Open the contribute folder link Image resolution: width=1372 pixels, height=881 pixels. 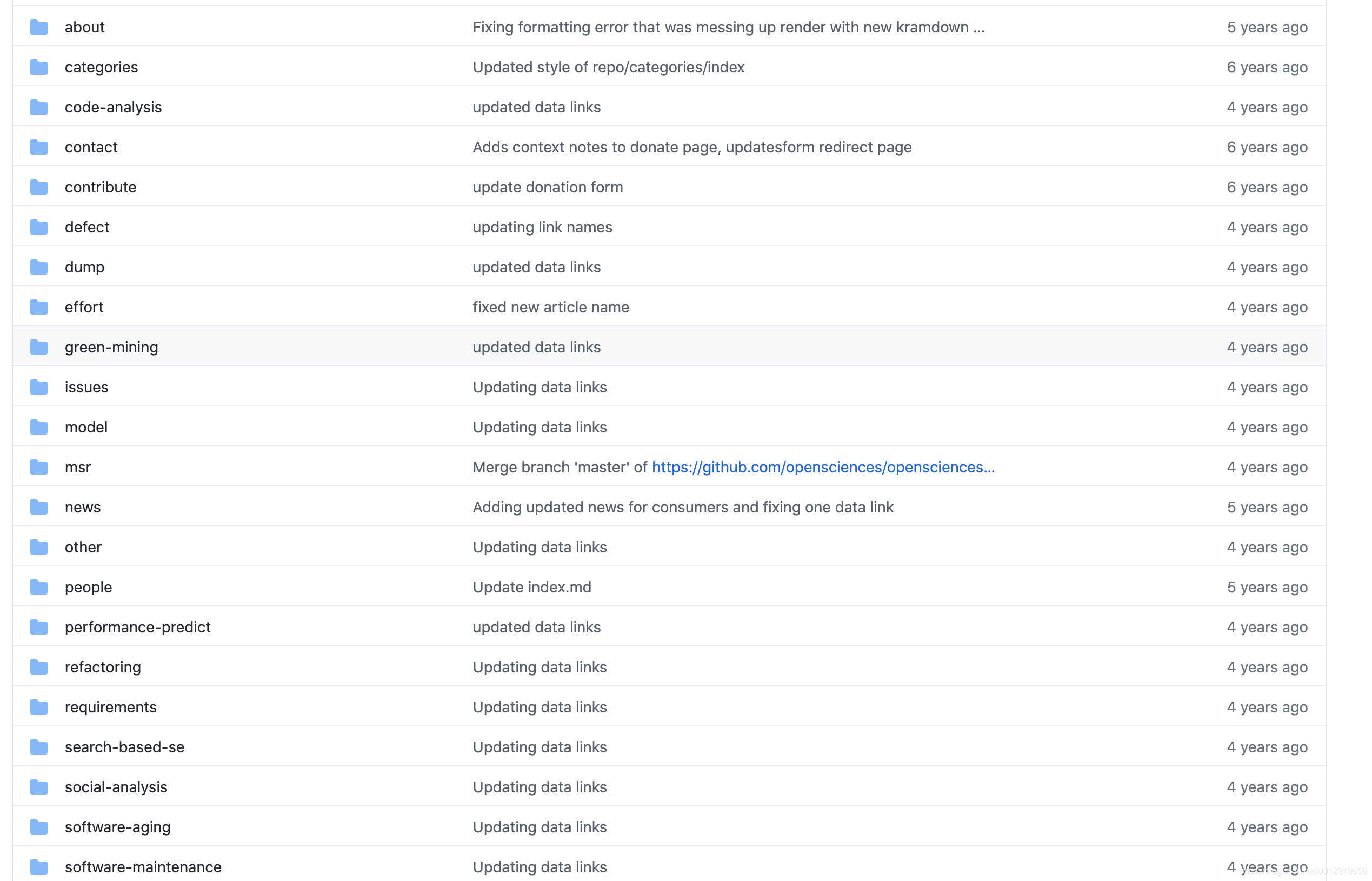point(100,187)
